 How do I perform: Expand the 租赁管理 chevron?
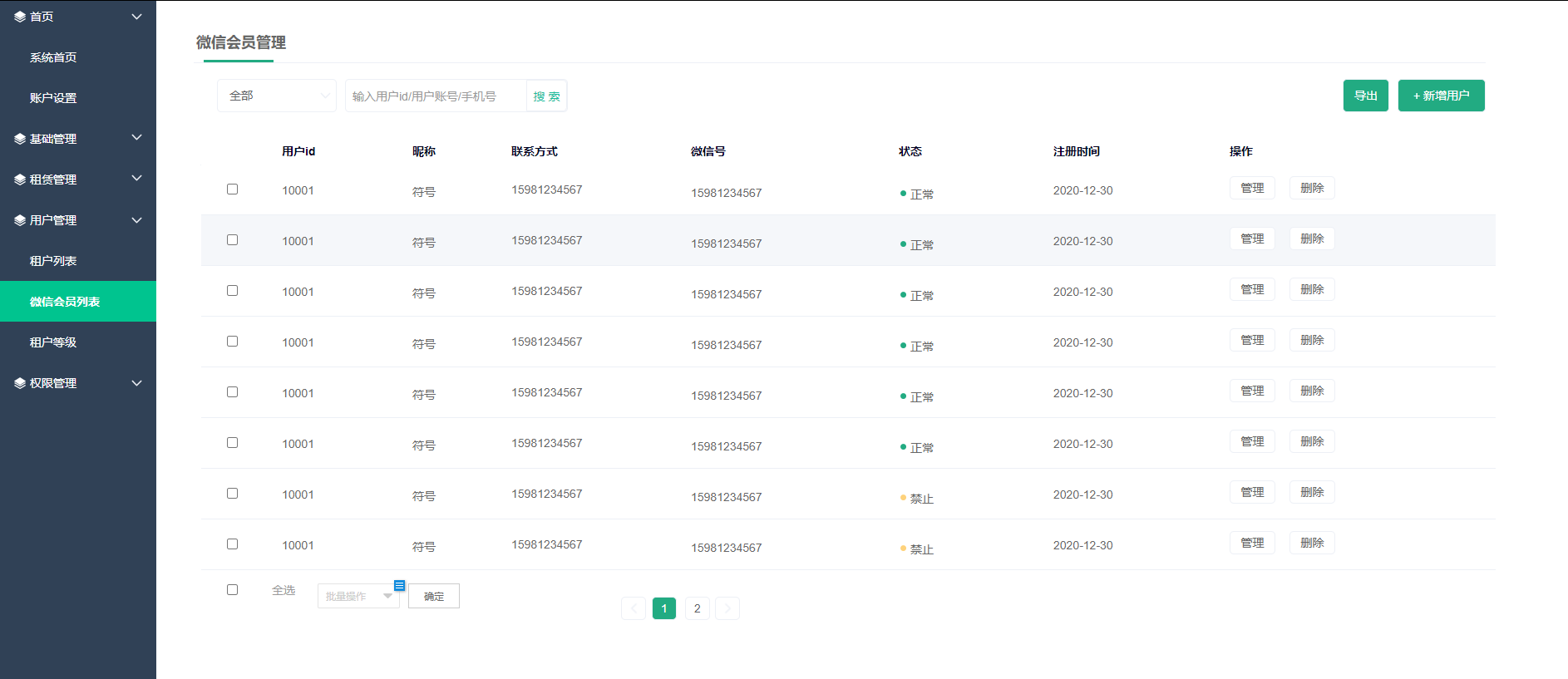point(137,179)
